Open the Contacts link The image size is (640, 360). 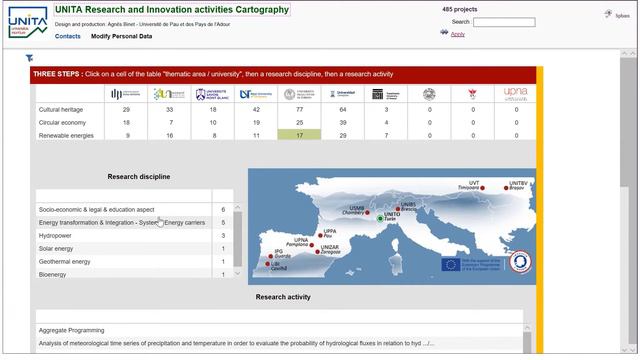(x=68, y=36)
